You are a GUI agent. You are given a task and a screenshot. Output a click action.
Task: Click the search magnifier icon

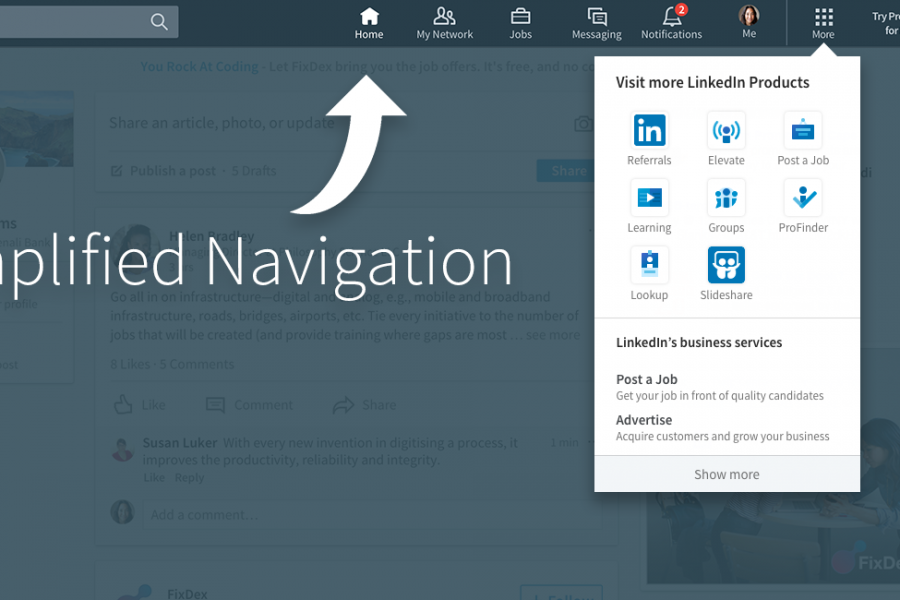point(159,22)
